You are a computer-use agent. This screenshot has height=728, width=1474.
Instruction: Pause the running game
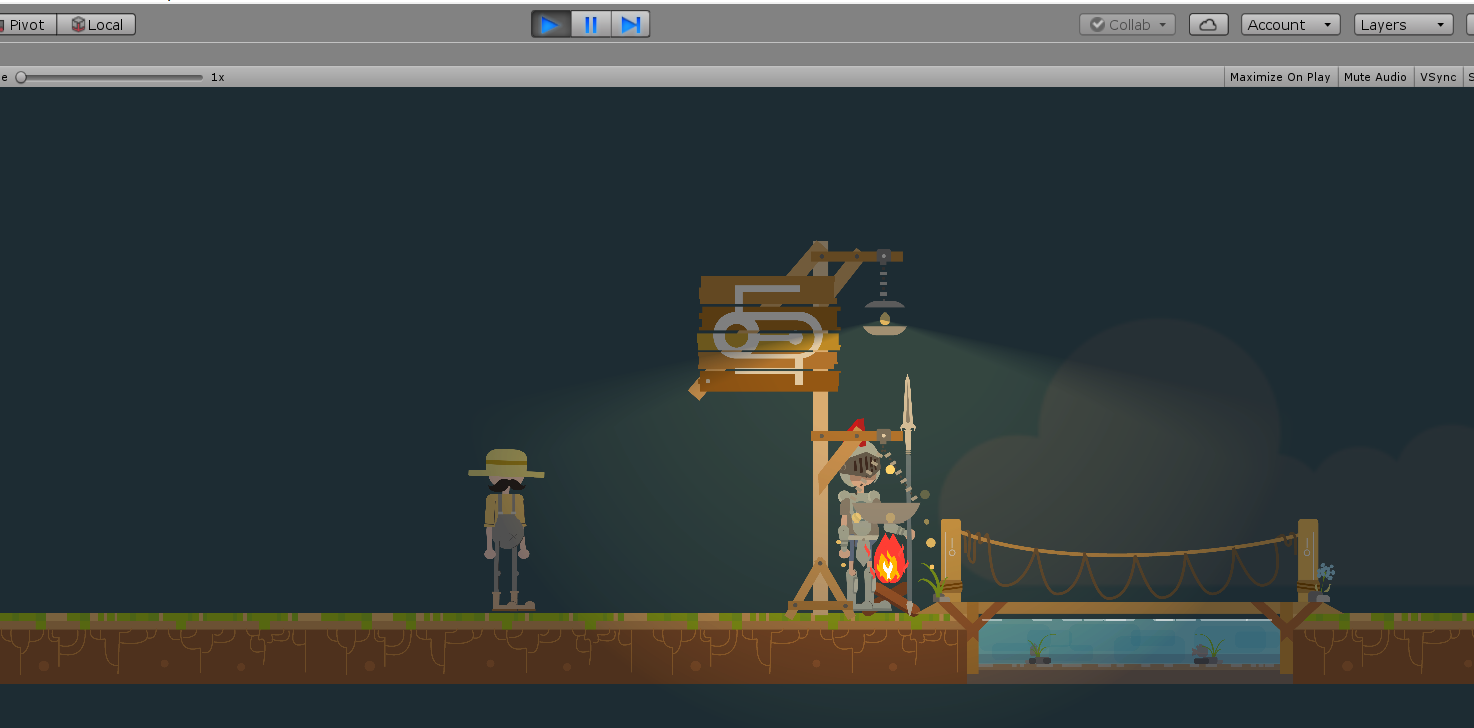(590, 24)
